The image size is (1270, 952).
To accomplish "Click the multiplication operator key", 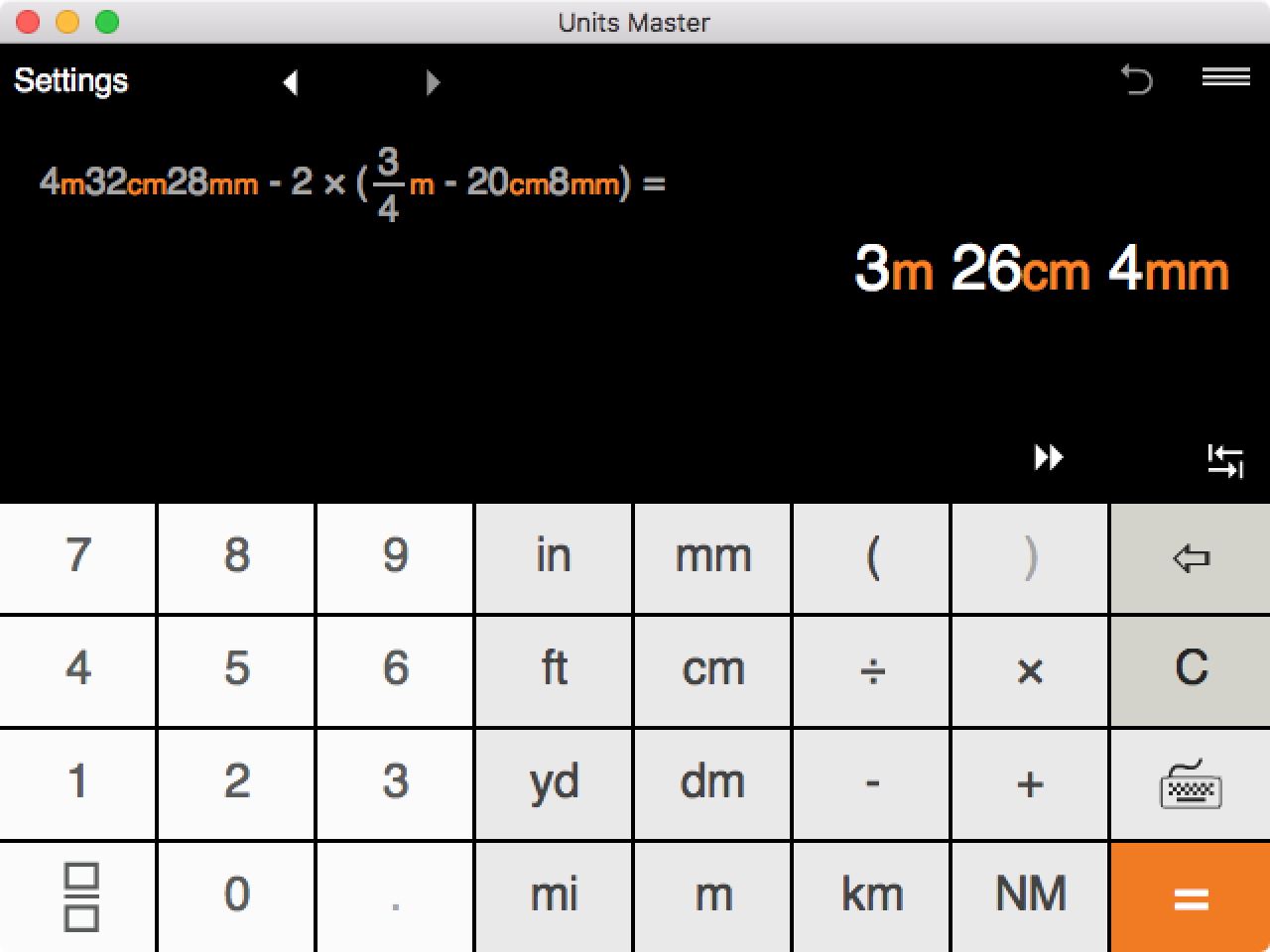I will (1030, 671).
